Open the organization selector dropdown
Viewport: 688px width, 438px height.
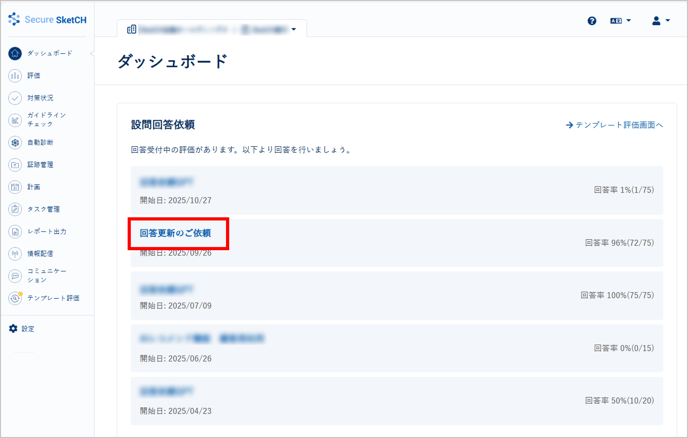212,29
